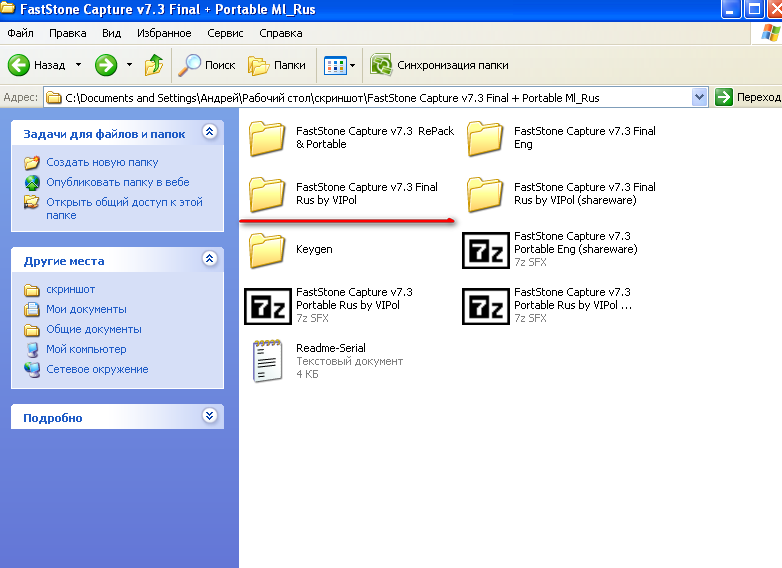Click the Задачи для файлов и папок header
The image size is (782, 568).
click(104, 134)
